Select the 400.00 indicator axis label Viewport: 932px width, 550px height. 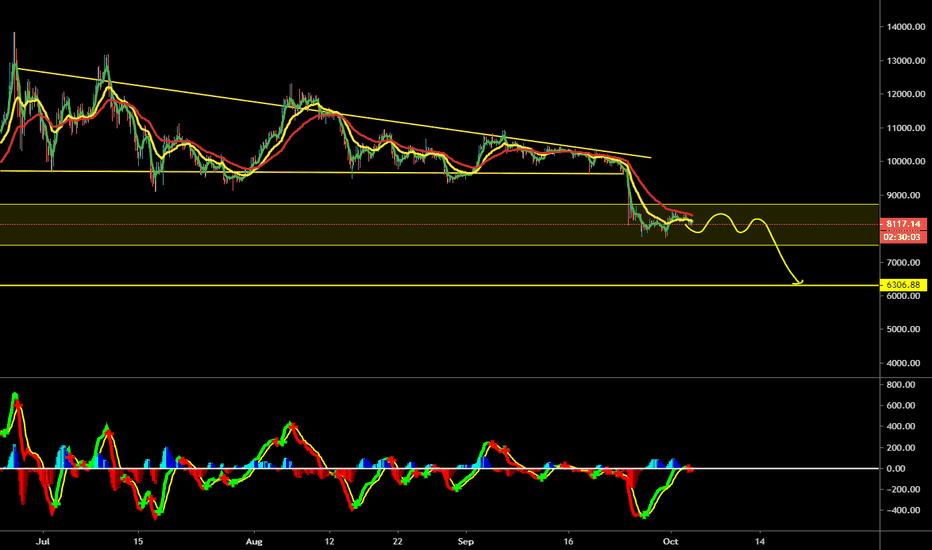click(900, 426)
